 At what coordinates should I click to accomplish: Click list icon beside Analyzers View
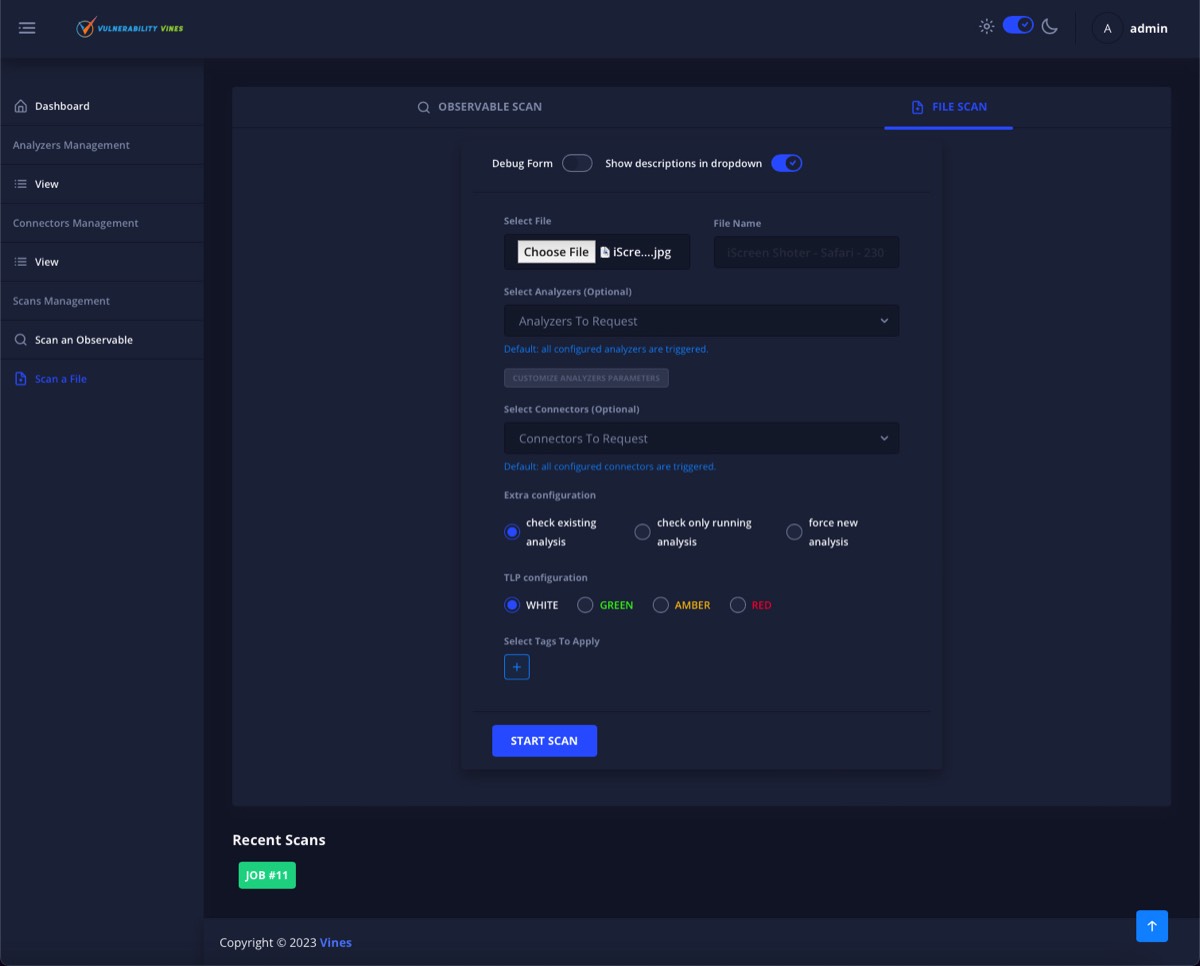[x=21, y=184]
